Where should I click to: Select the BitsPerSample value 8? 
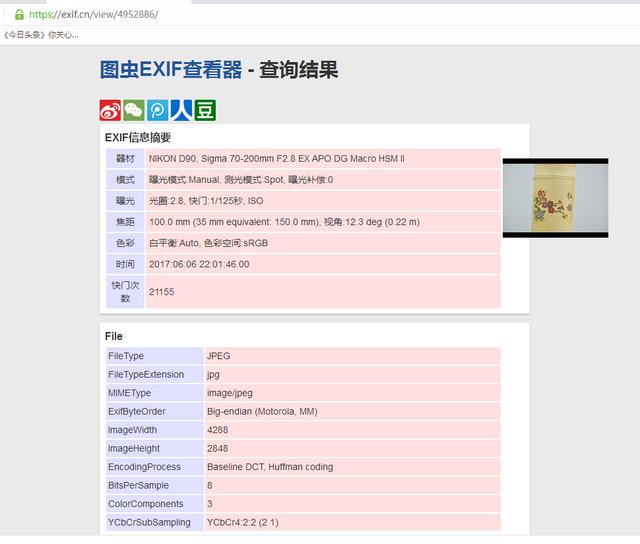click(353, 486)
